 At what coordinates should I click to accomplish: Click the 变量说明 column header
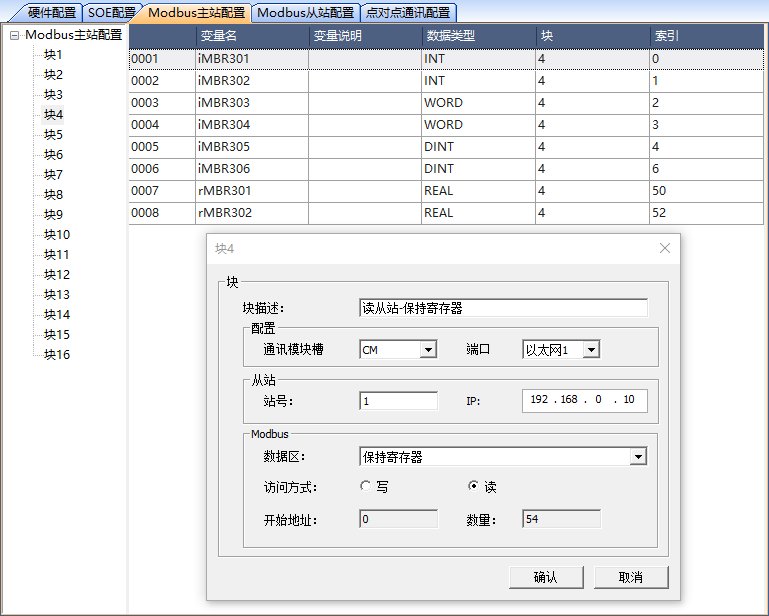click(x=365, y=35)
